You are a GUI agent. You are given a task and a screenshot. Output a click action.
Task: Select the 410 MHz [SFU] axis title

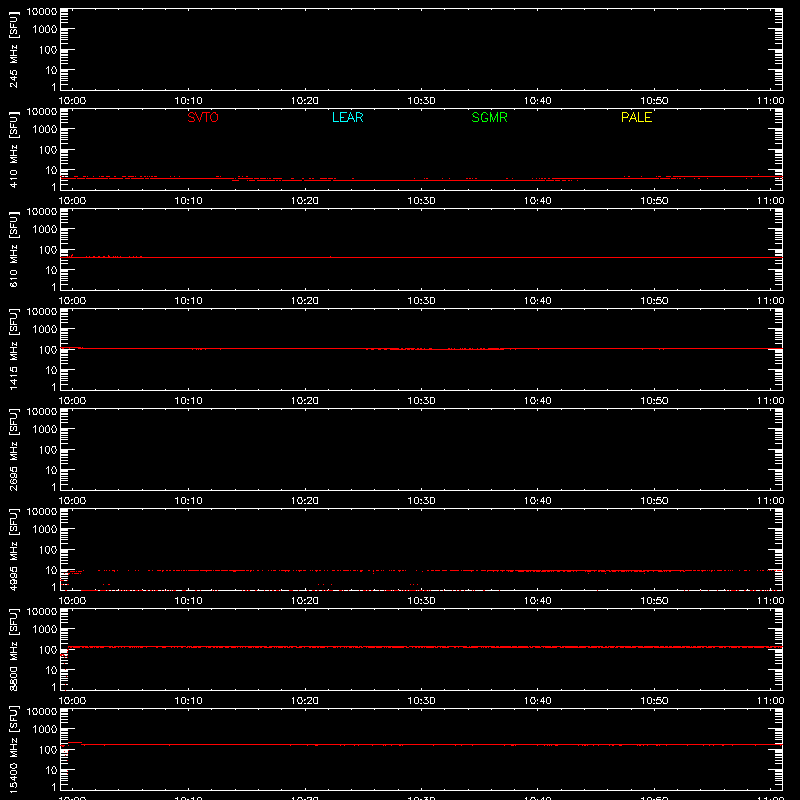(13, 150)
